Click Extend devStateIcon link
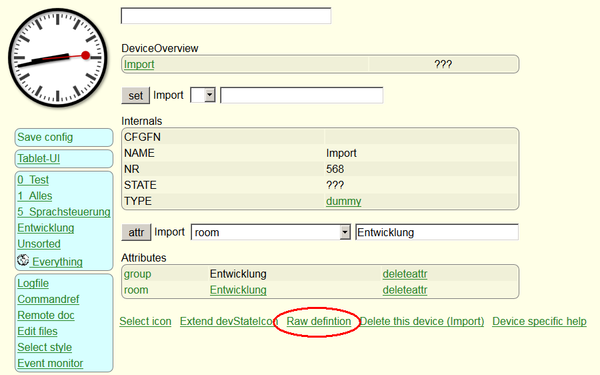 229,321
